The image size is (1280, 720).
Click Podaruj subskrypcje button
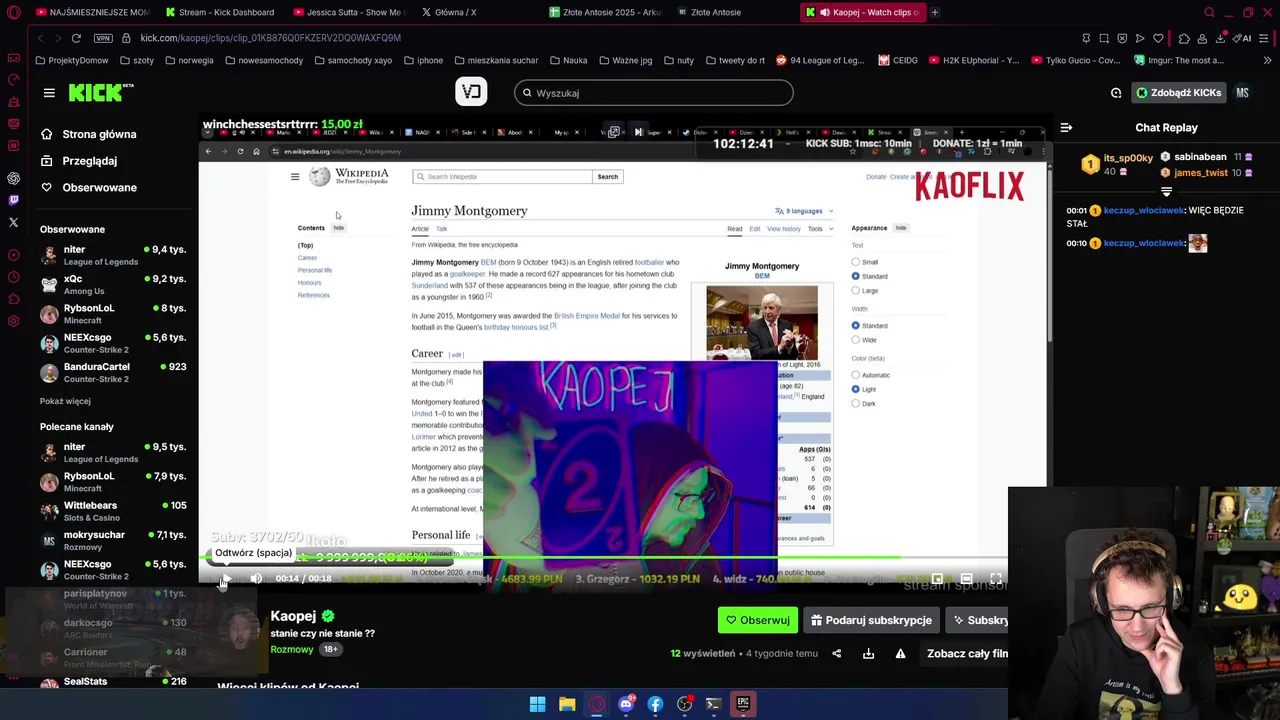click(871, 620)
